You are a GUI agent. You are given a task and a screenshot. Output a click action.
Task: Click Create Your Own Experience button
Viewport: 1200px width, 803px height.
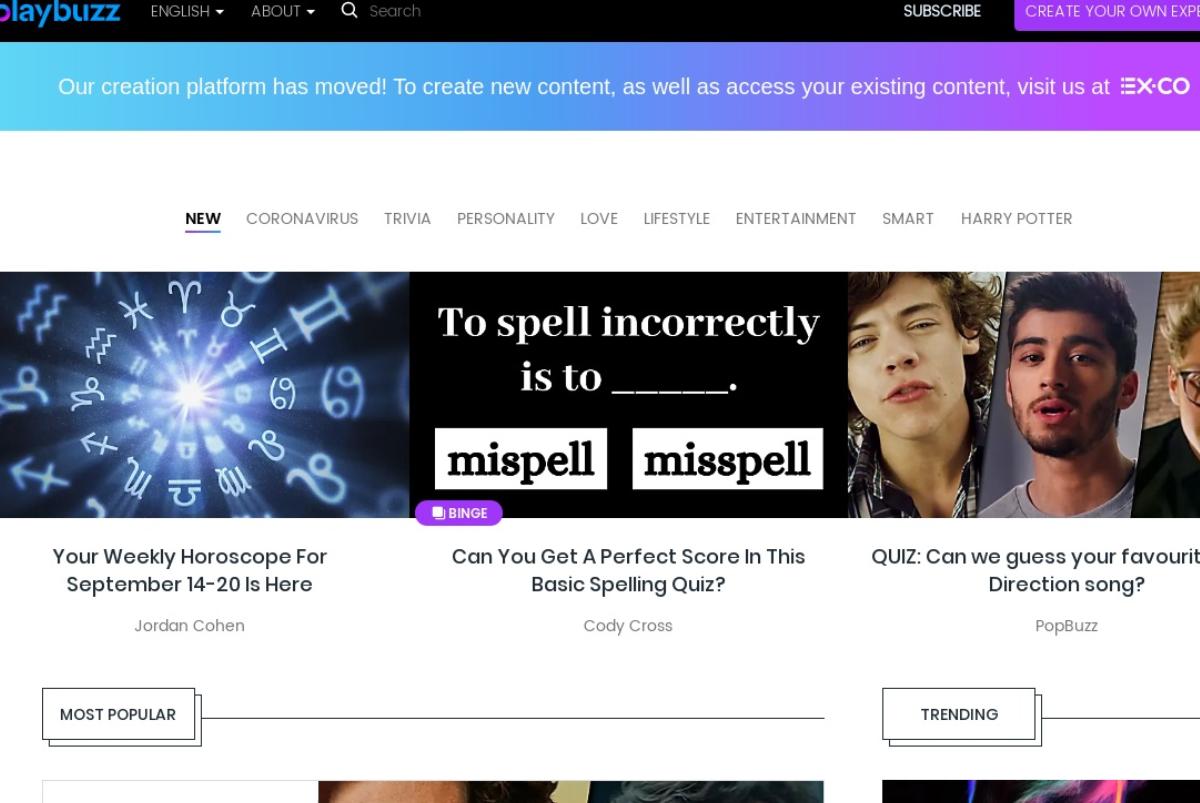tap(1107, 12)
